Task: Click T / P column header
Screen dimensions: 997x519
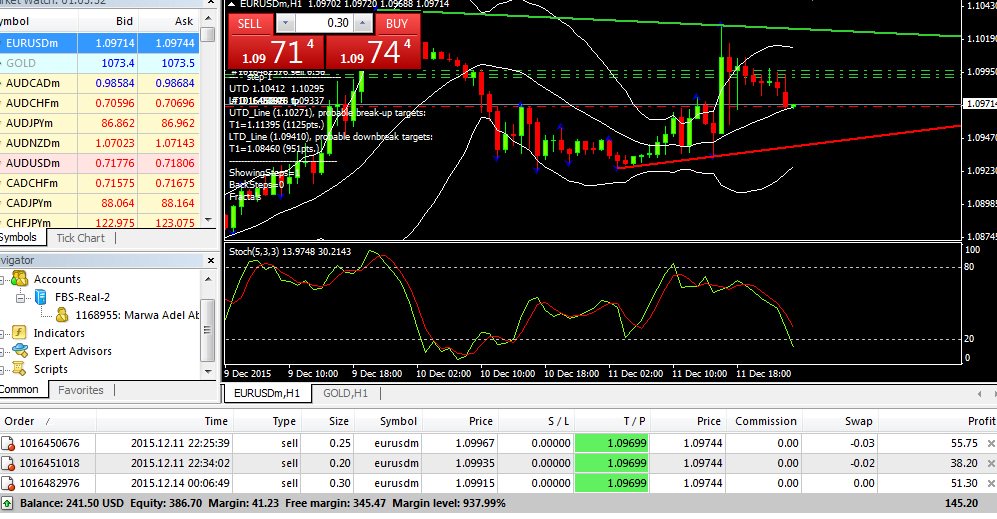Action: click(x=612, y=421)
